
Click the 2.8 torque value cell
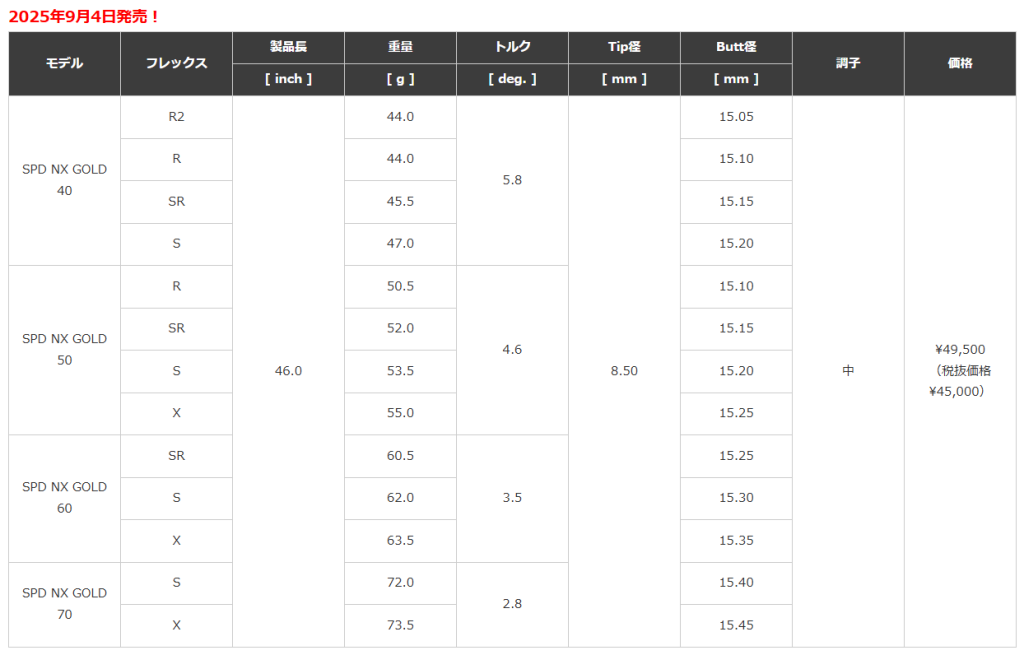[x=512, y=603]
